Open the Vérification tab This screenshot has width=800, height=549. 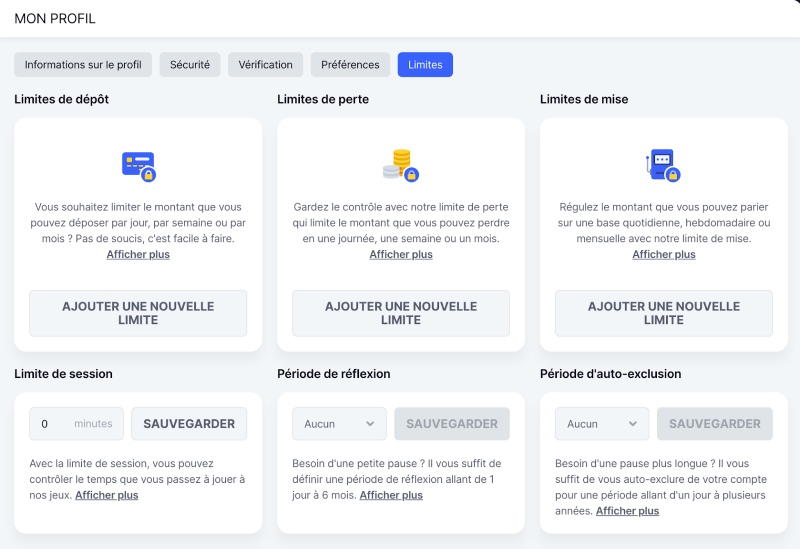pyautogui.click(x=265, y=65)
